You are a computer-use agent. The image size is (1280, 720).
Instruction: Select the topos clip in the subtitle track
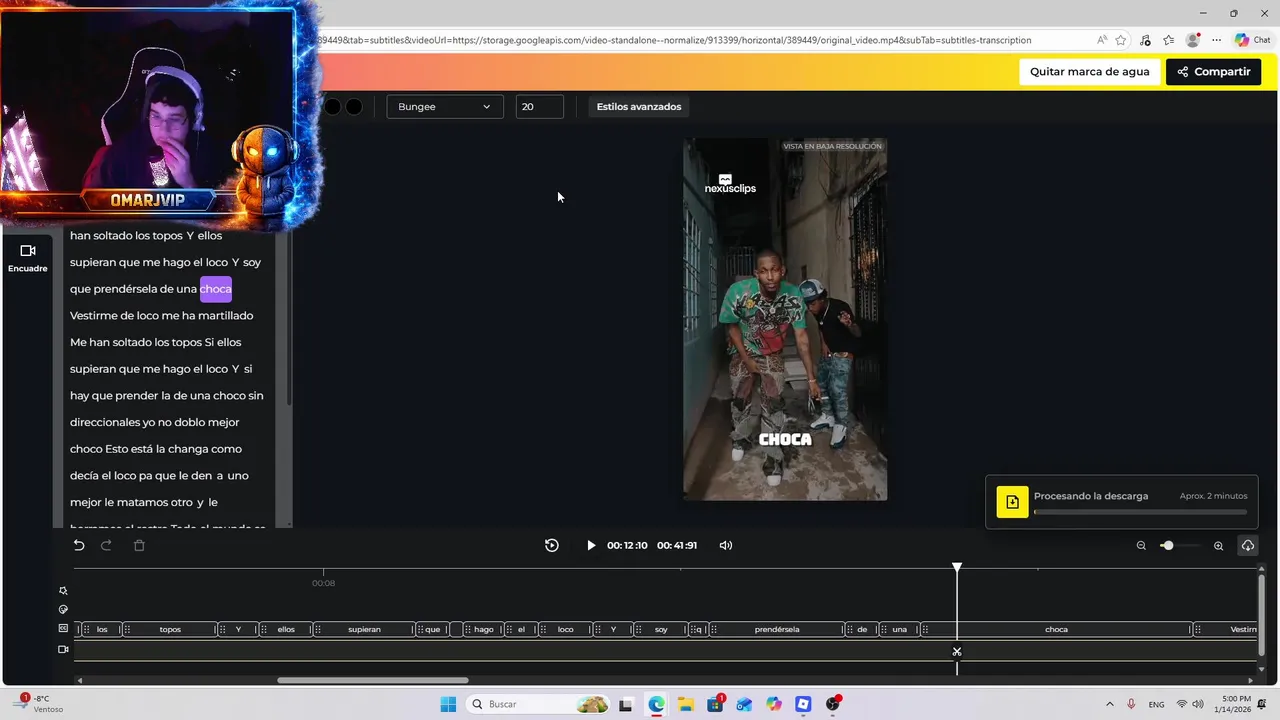coord(170,629)
